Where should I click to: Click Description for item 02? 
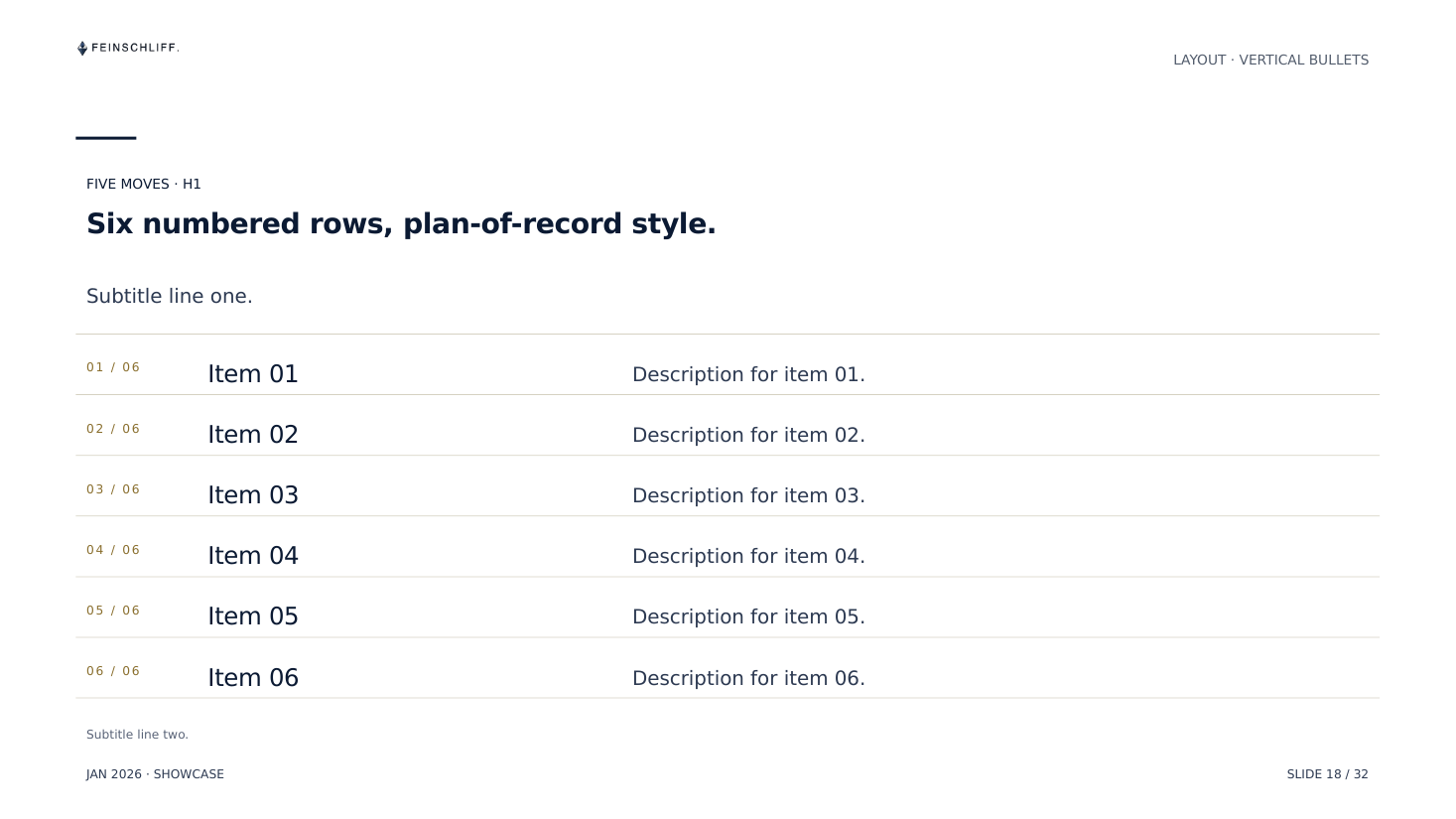coord(748,435)
